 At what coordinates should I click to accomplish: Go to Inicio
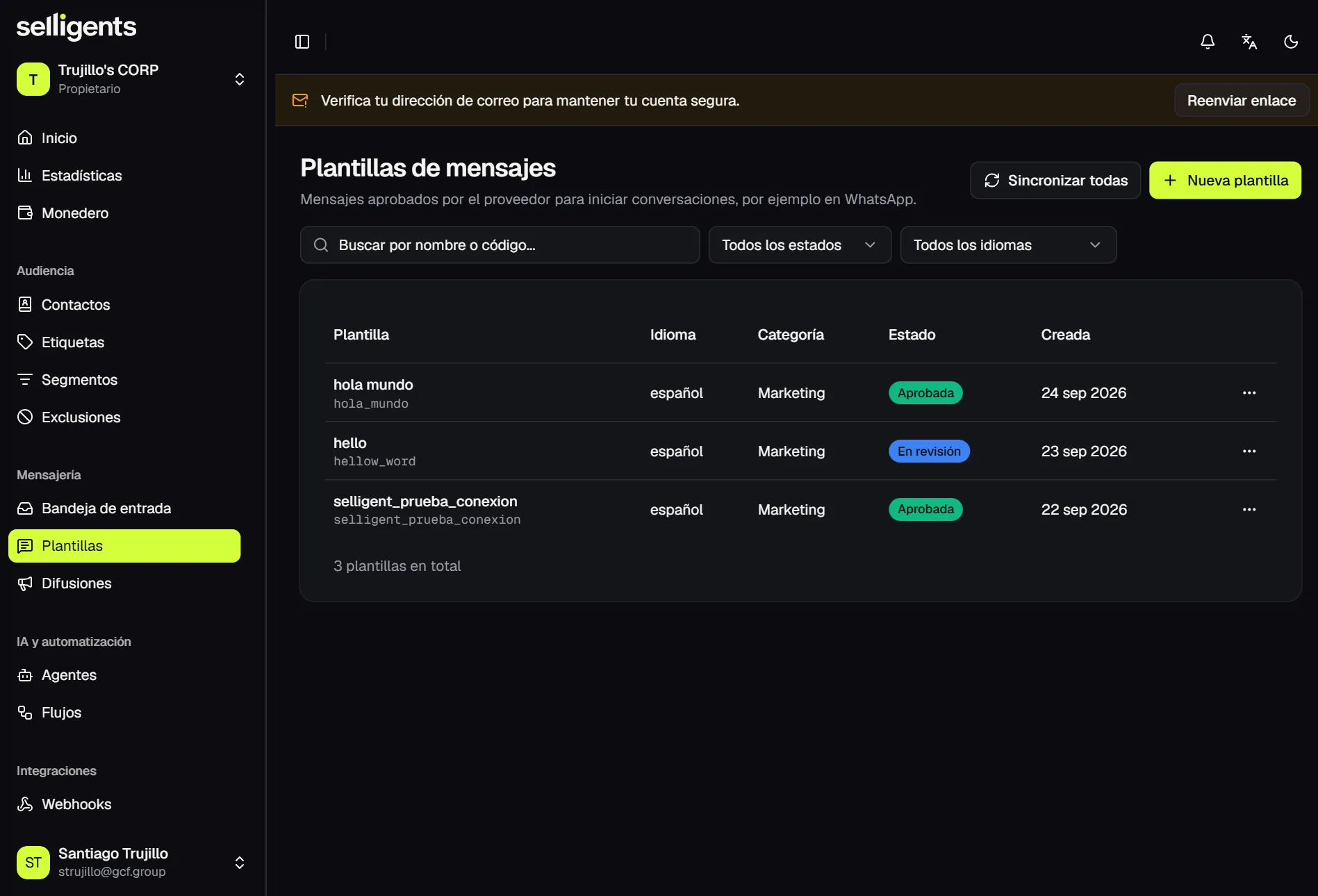click(x=124, y=138)
